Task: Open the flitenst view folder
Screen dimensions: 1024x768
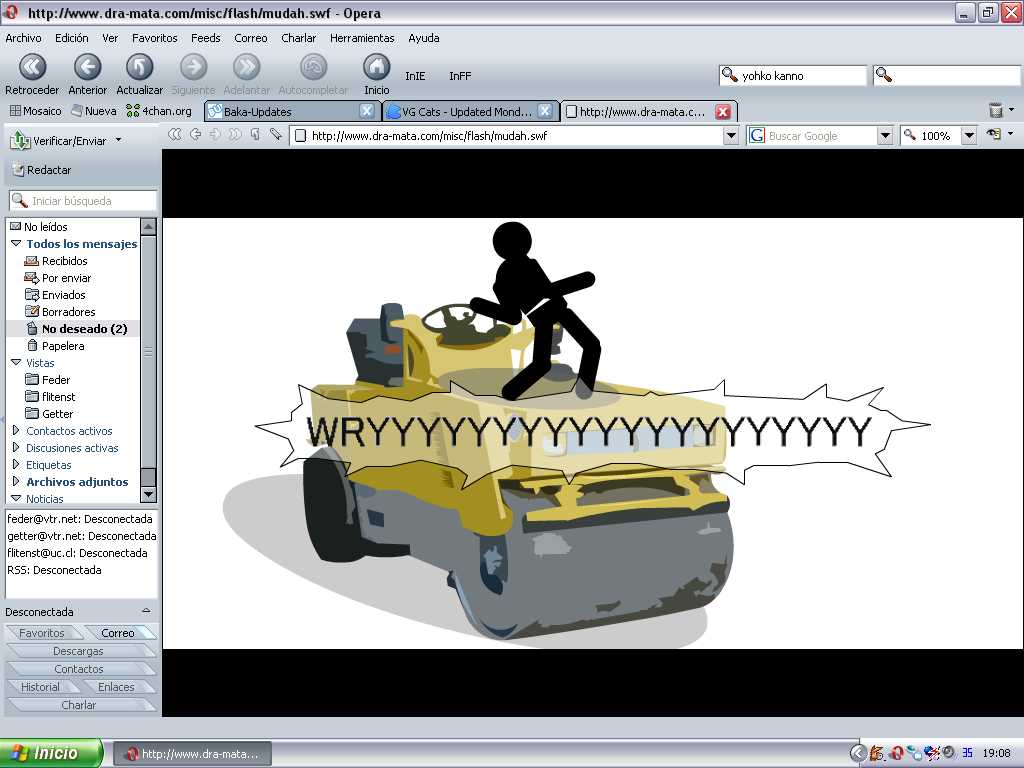Action: click(x=50, y=396)
